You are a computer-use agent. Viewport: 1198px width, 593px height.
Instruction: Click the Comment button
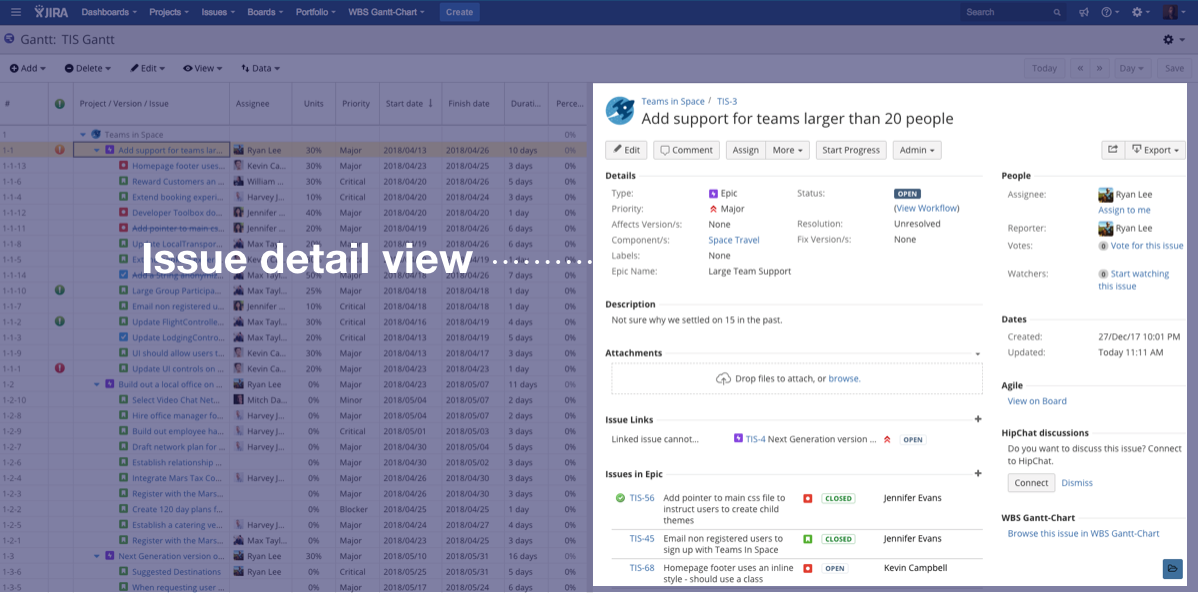686,150
